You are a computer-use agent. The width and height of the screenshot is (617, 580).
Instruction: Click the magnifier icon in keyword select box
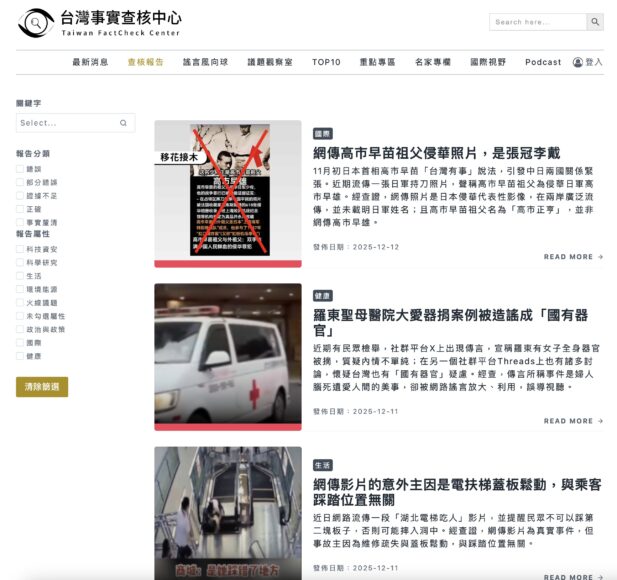click(123, 123)
